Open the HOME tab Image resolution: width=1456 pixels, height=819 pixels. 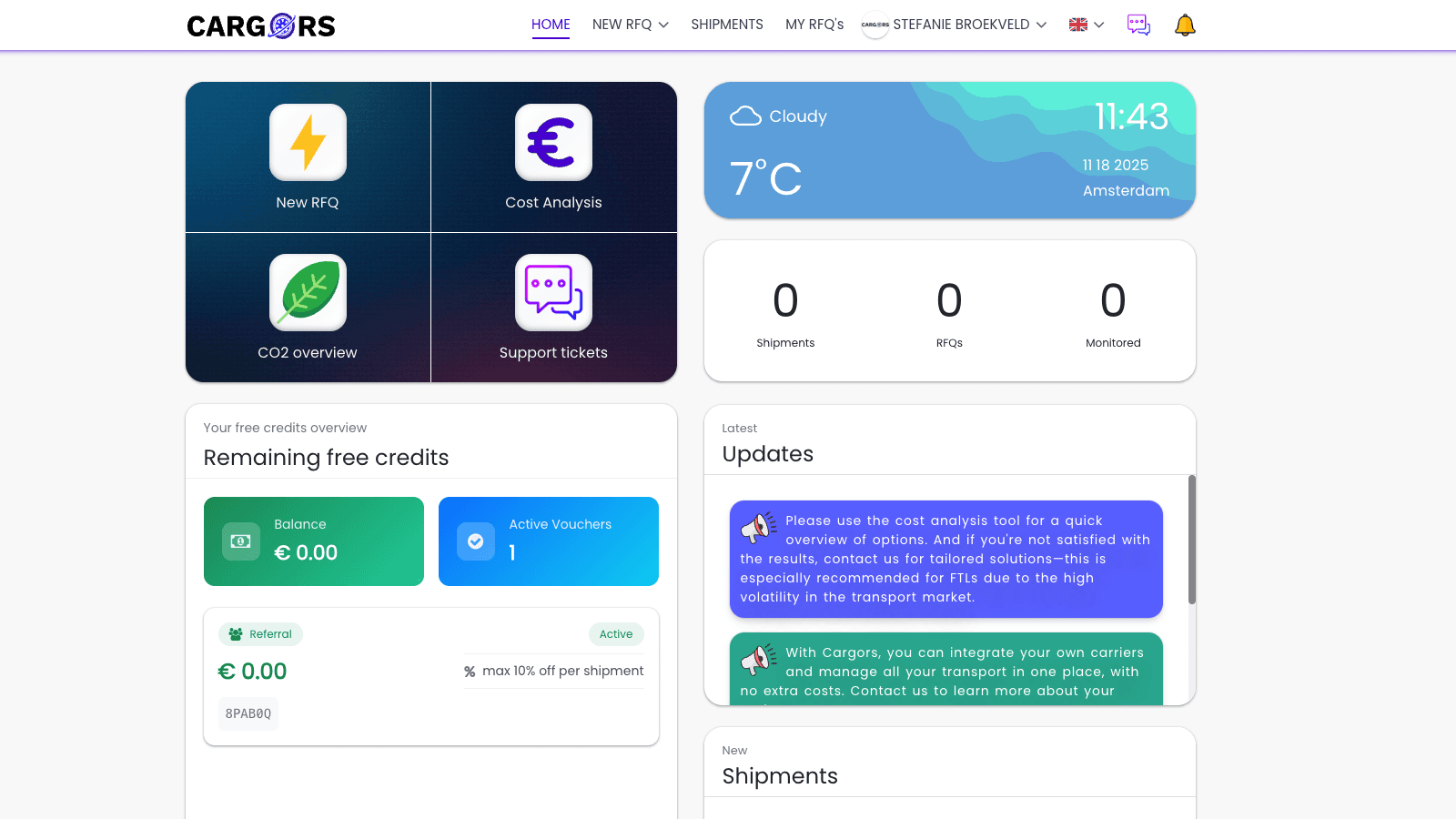pyautogui.click(x=551, y=25)
